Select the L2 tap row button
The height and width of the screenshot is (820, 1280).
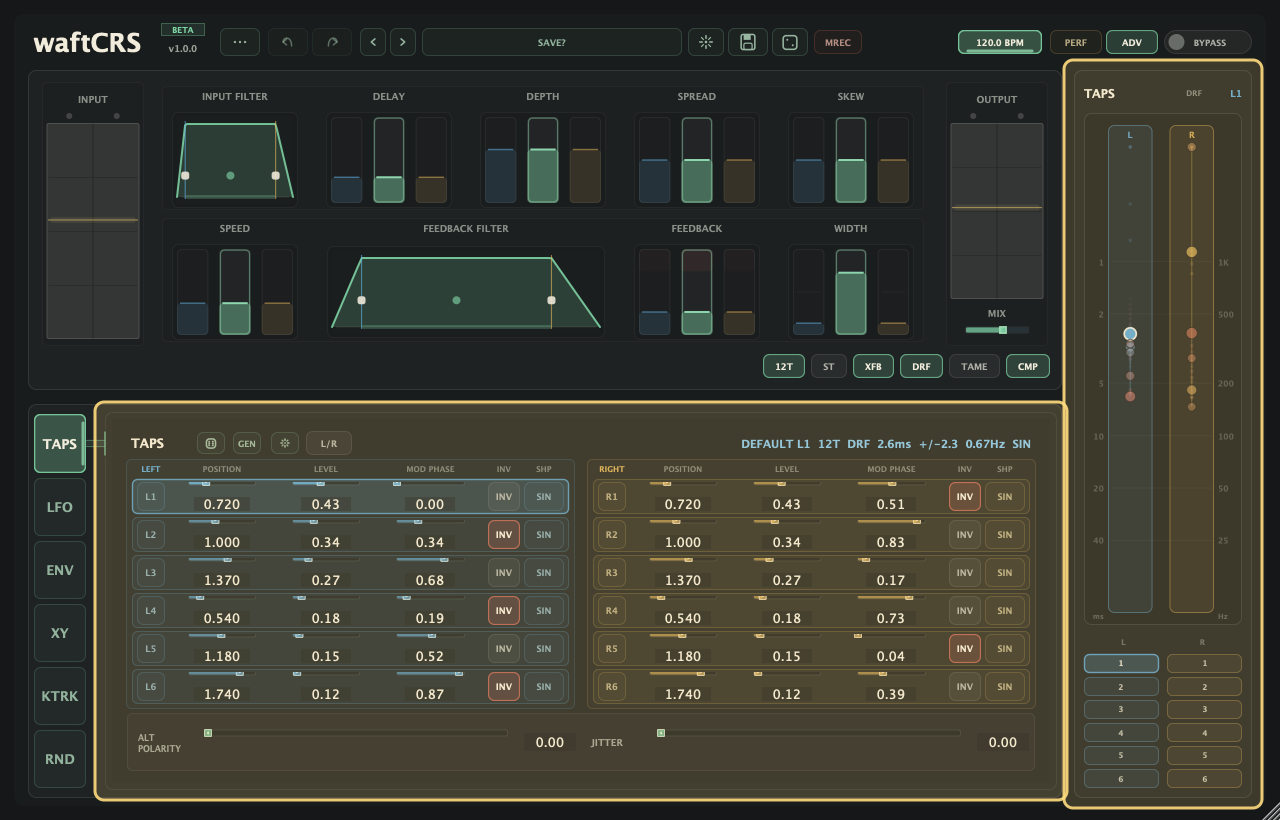pos(151,535)
